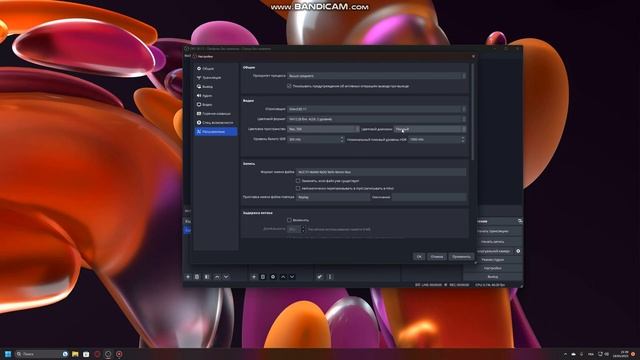
Task: Open source properties gear icon
Action: click(273, 277)
